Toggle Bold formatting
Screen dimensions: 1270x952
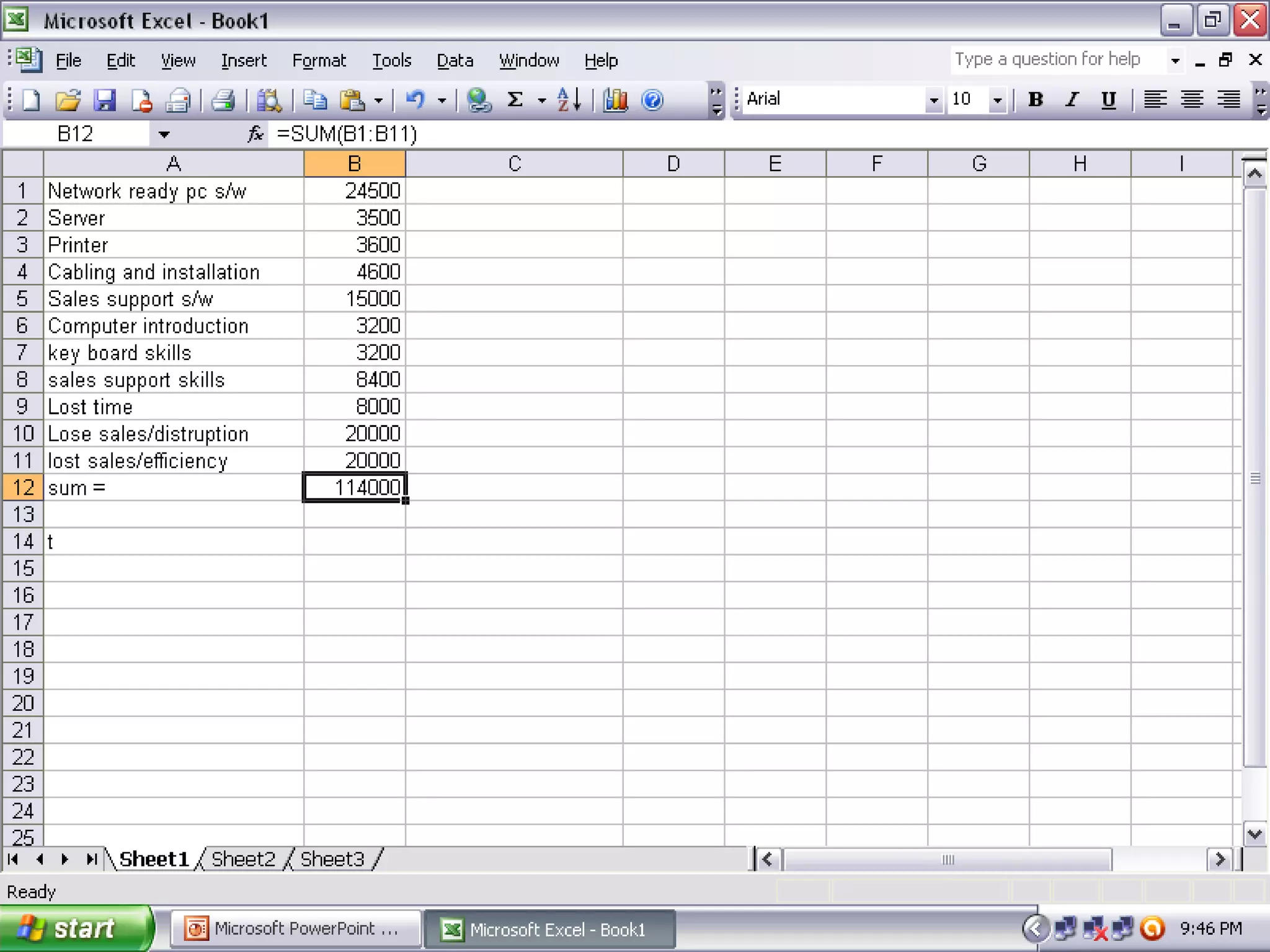1035,100
